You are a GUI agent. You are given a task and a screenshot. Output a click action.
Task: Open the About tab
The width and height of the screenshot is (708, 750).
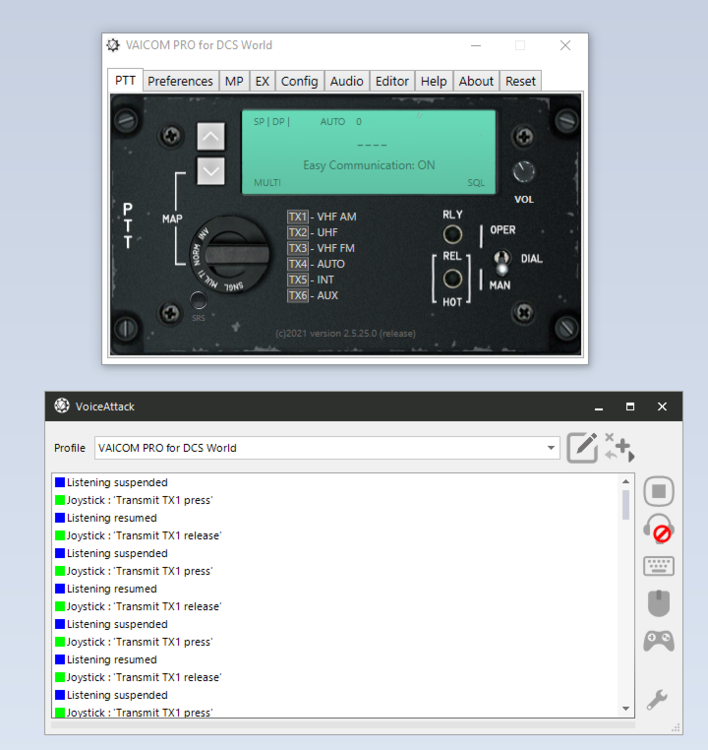476,81
